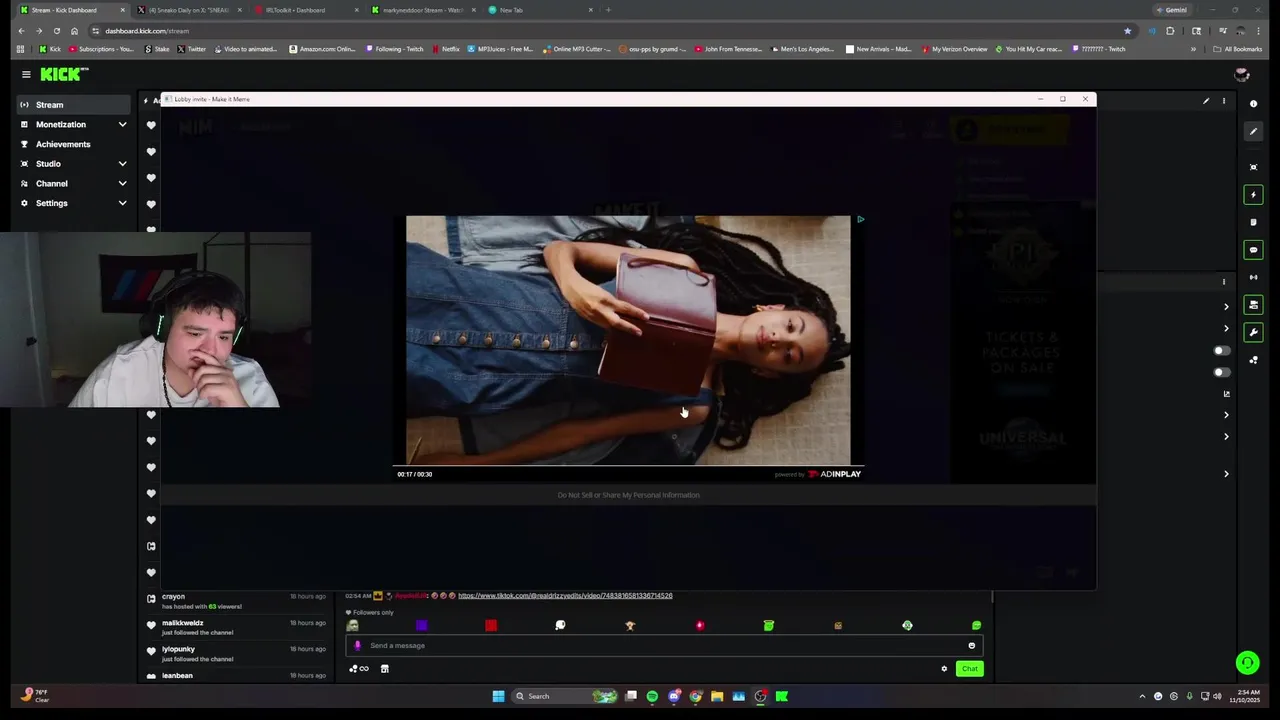Click the Kick profile avatar
1280x720 pixels.
1242,74
